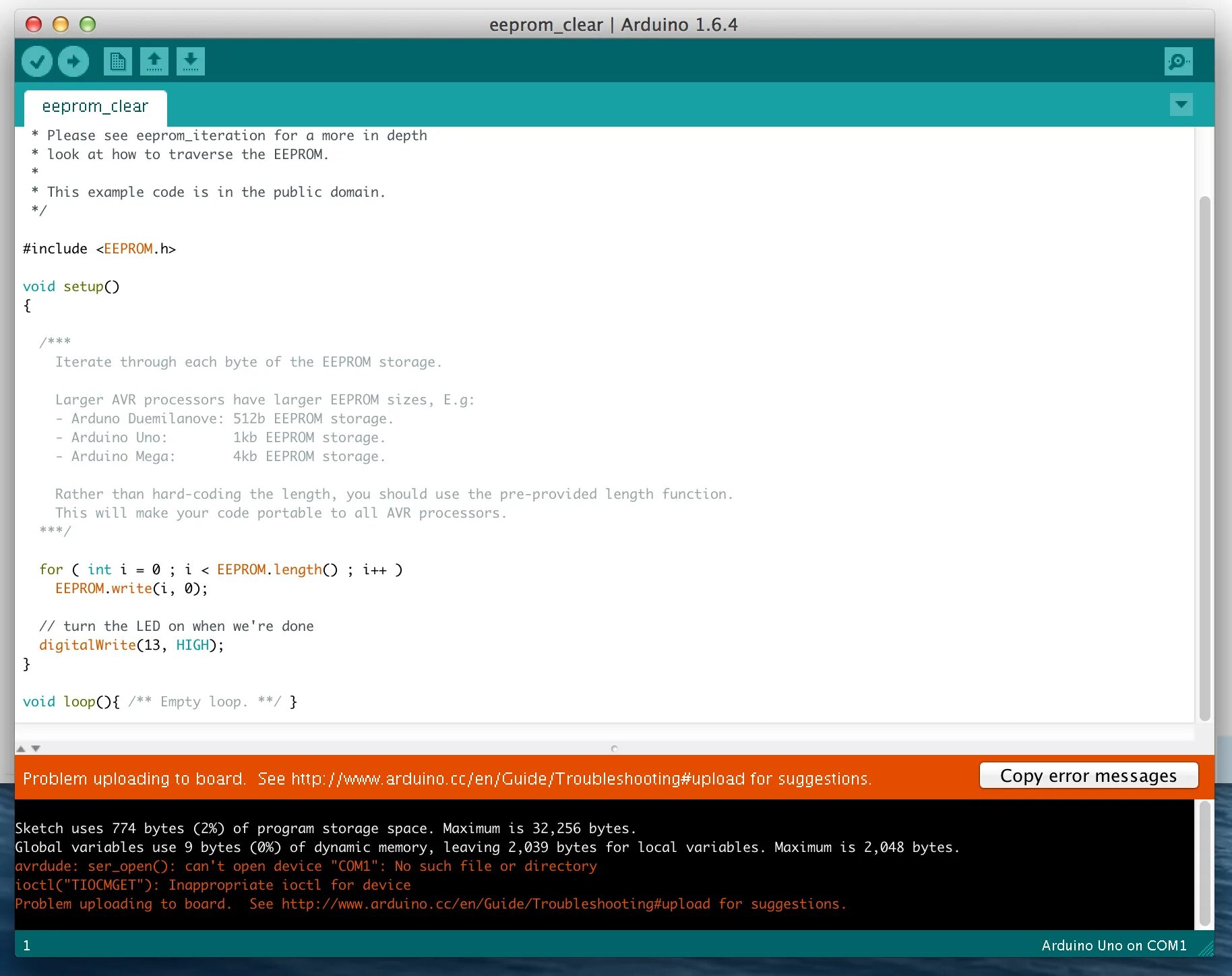Collapse console with up arrow divider button
This screenshot has height=976, width=1232.
pos(21,748)
